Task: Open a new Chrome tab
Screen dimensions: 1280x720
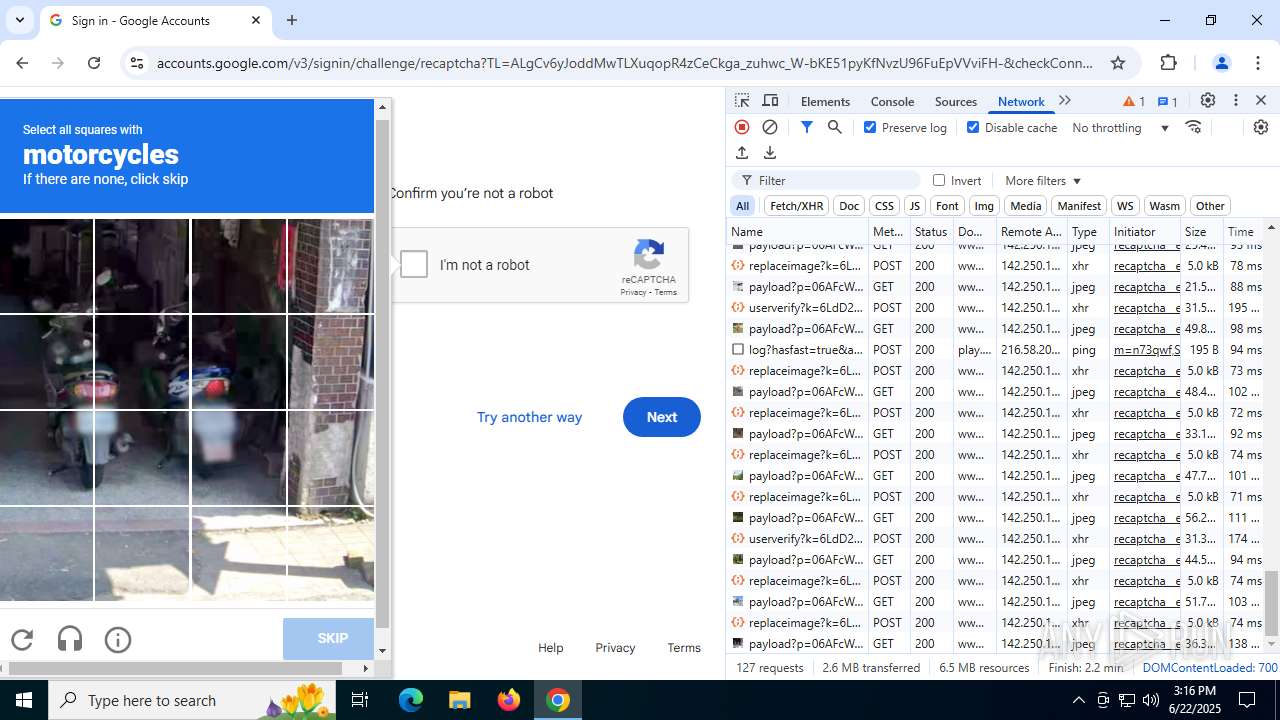Action: 292,20
